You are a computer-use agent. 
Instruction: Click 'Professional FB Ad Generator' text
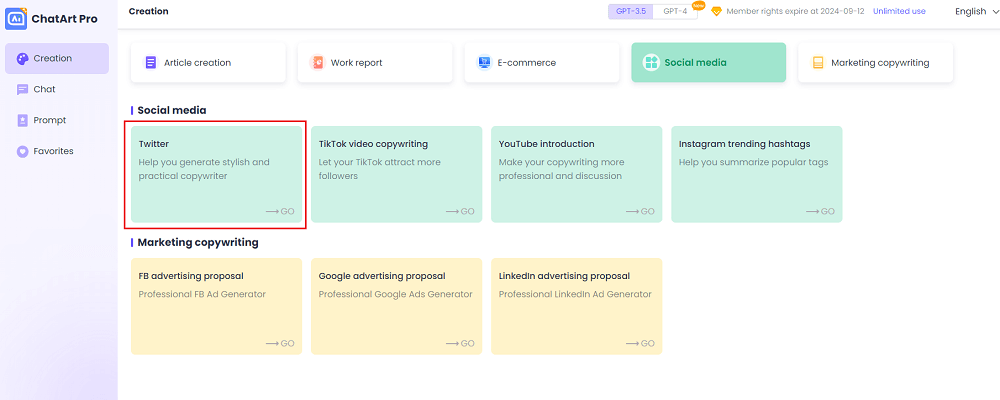tap(202, 294)
